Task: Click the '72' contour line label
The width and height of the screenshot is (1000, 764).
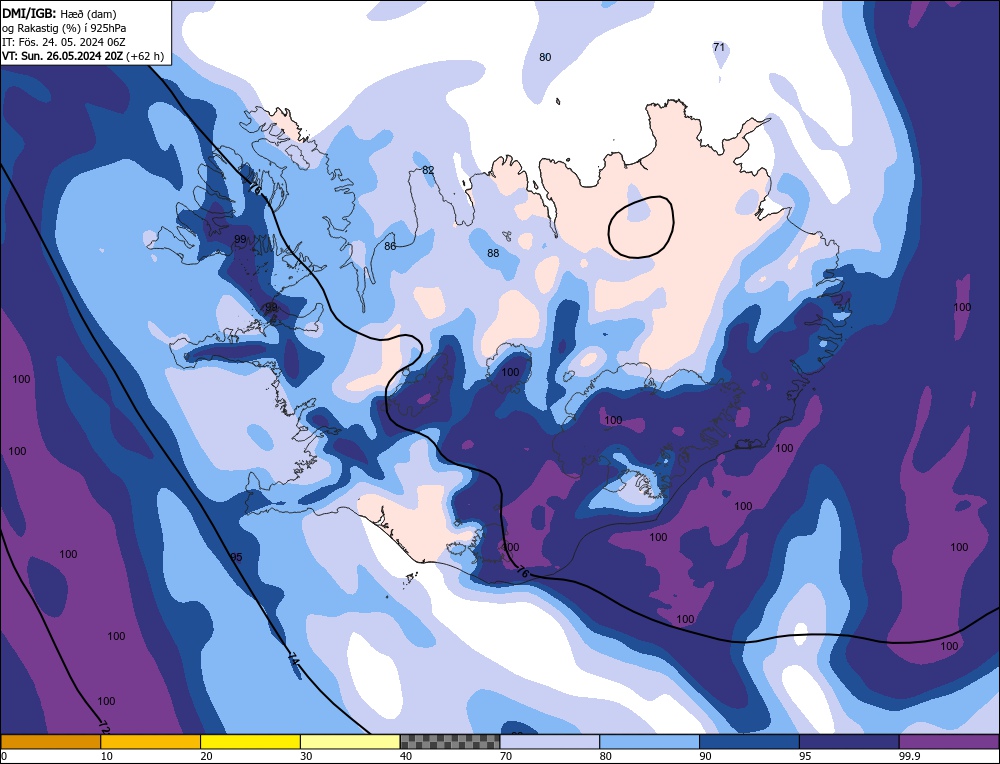Action: tap(105, 726)
